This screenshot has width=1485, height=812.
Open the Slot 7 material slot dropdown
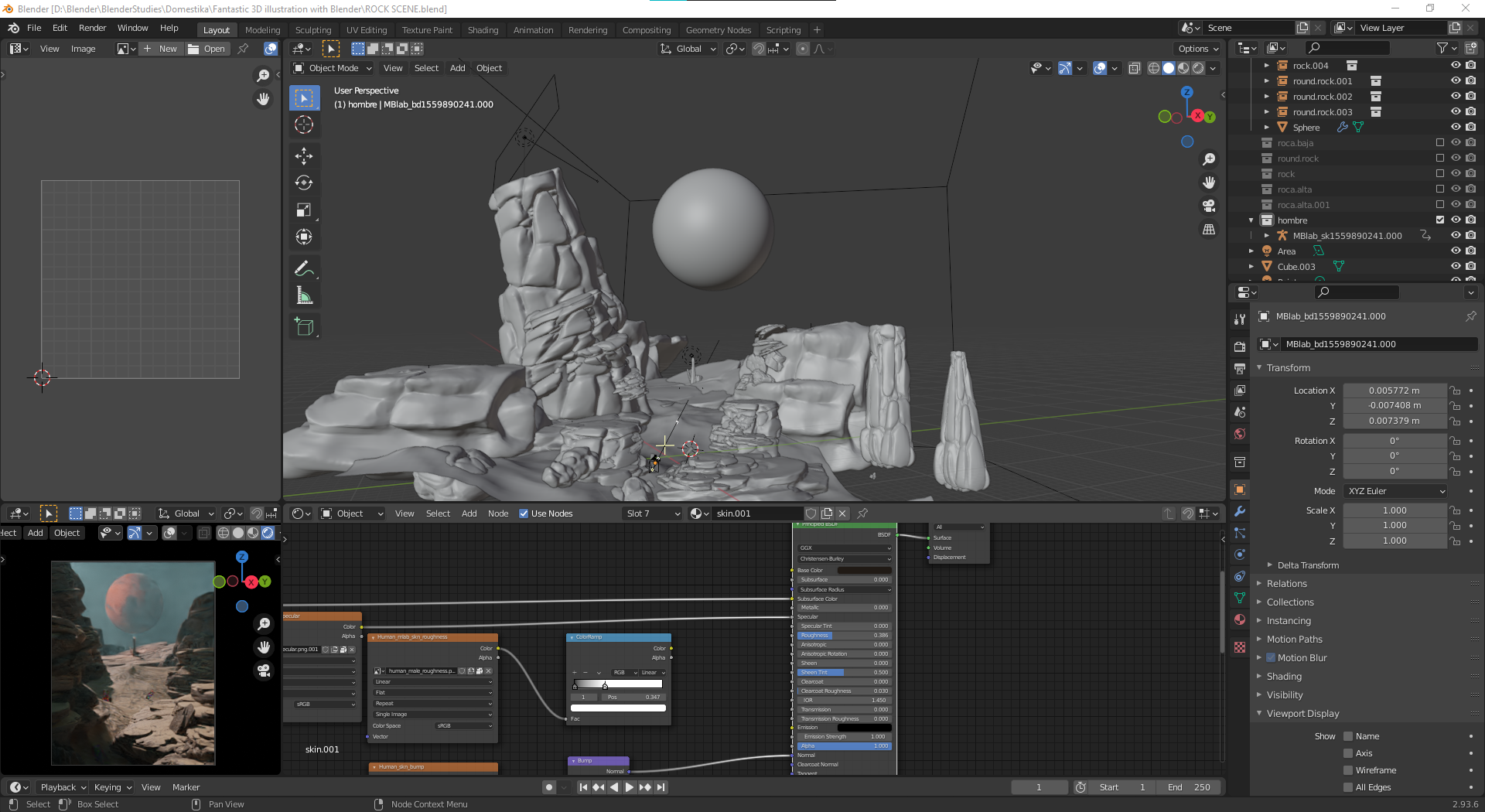click(x=653, y=513)
